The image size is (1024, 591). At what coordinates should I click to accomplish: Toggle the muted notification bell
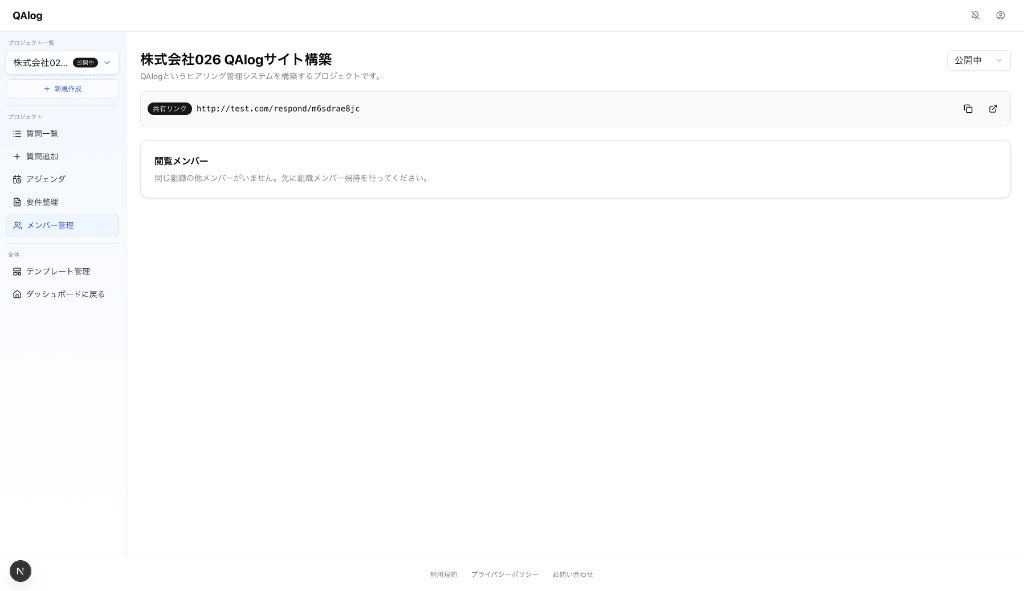click(x=976, y=15)
